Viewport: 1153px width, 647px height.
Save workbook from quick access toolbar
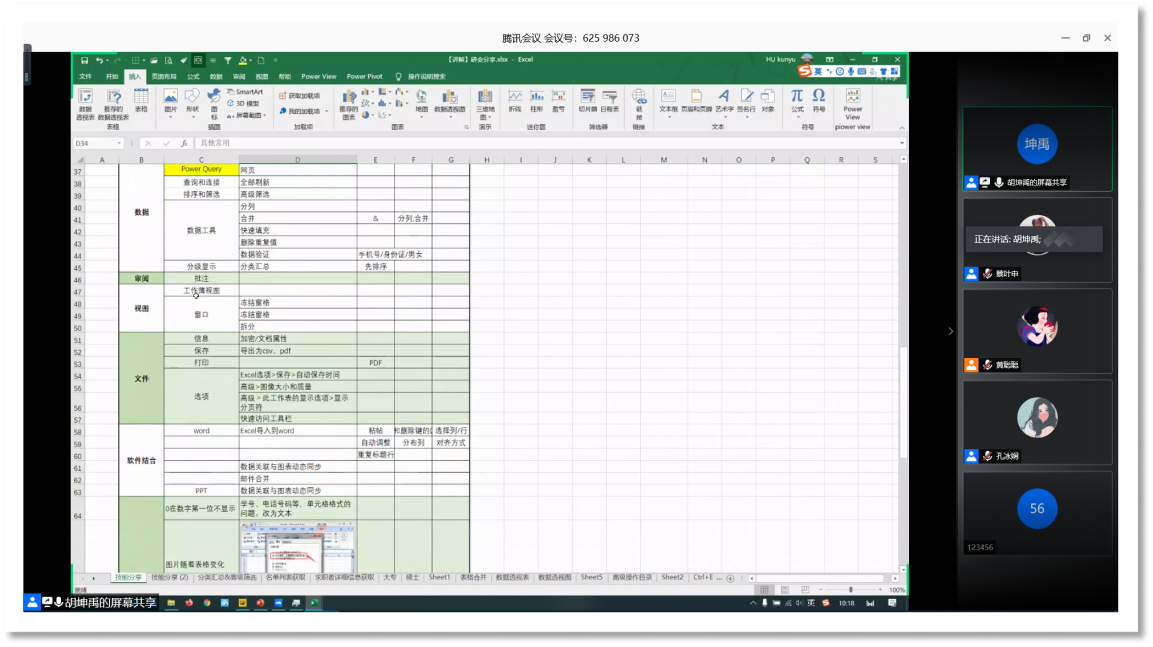click(85, 60)
